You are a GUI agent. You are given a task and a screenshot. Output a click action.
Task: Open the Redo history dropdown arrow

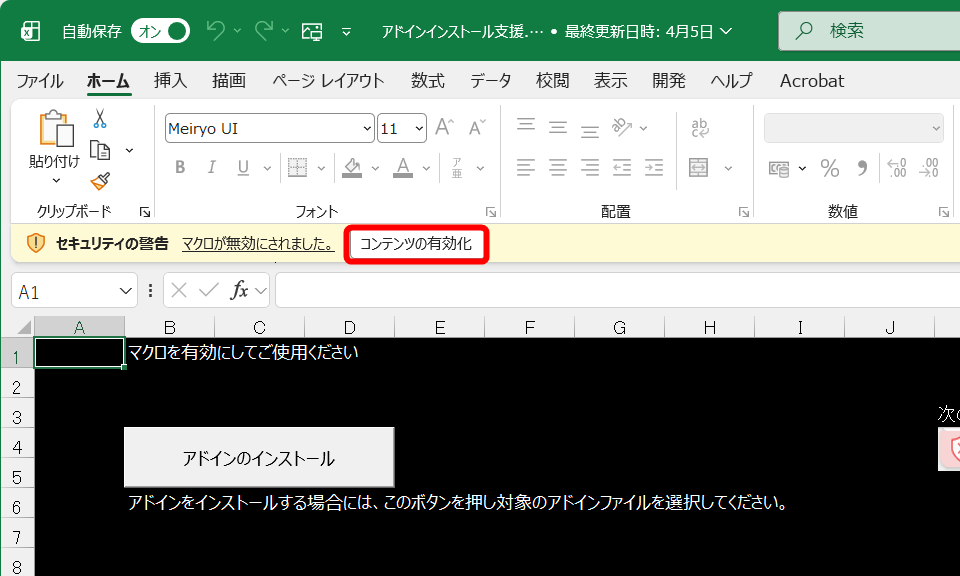click(285, 30)
